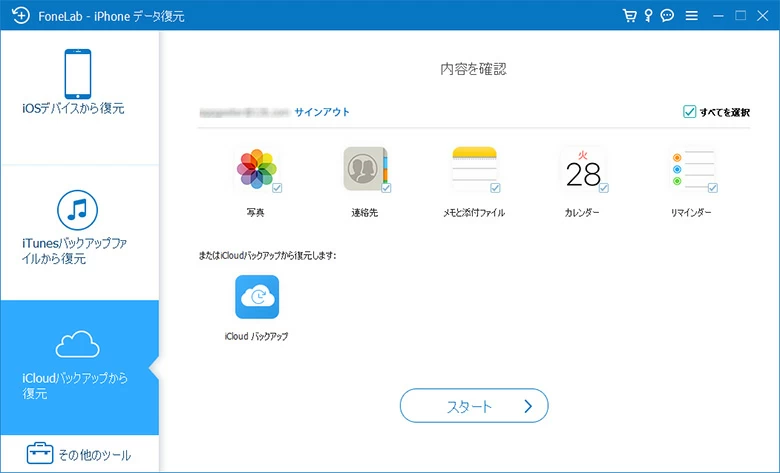Open the feedback chat bubble icon
The image size is (780, 473).
point(667,16)
